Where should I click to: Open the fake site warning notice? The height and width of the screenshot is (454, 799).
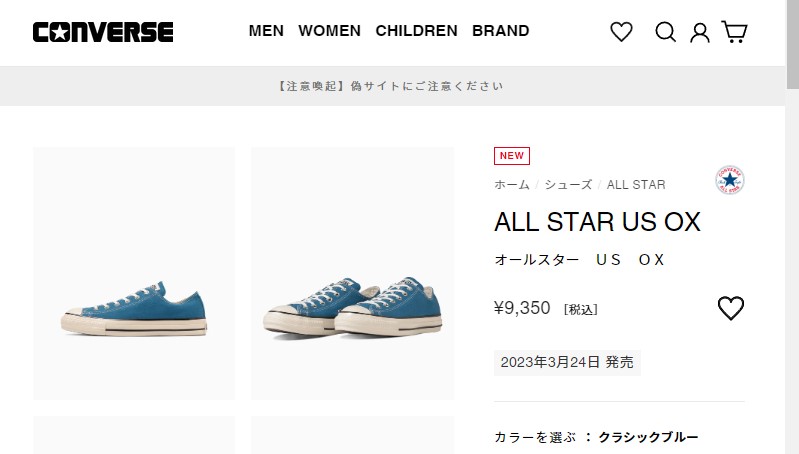[x=392, y=86]
